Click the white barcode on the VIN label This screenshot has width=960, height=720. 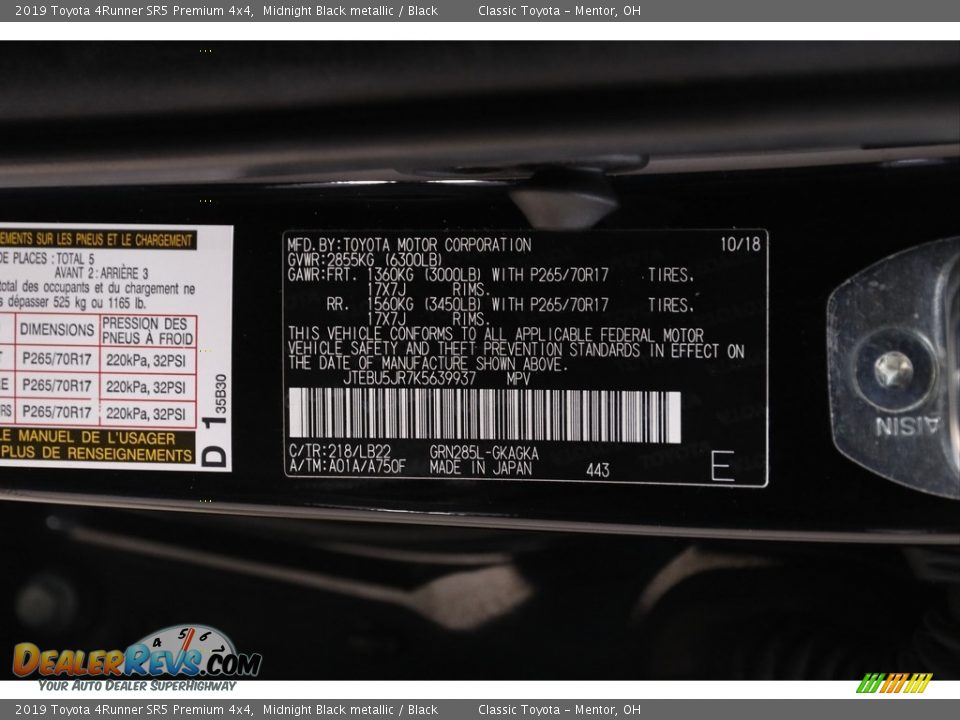pos(484,416)
